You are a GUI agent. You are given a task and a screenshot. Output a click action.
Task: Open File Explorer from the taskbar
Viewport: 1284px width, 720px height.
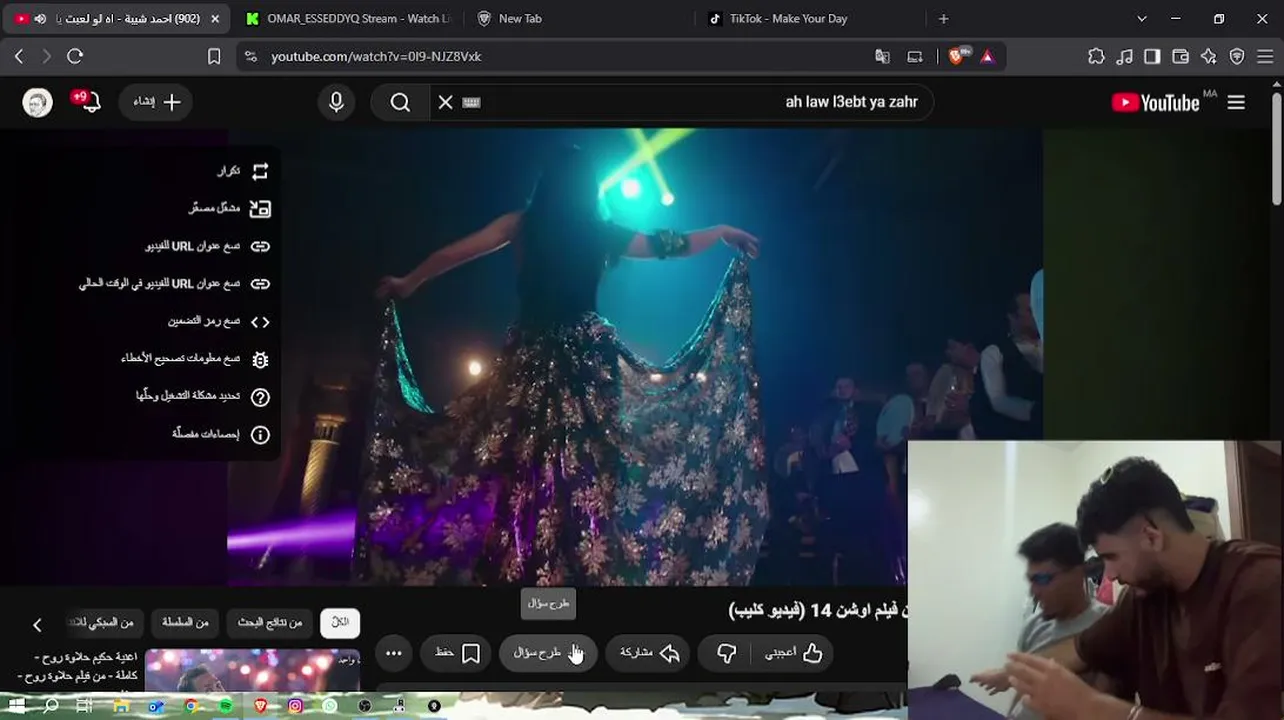tap(121, 706)
